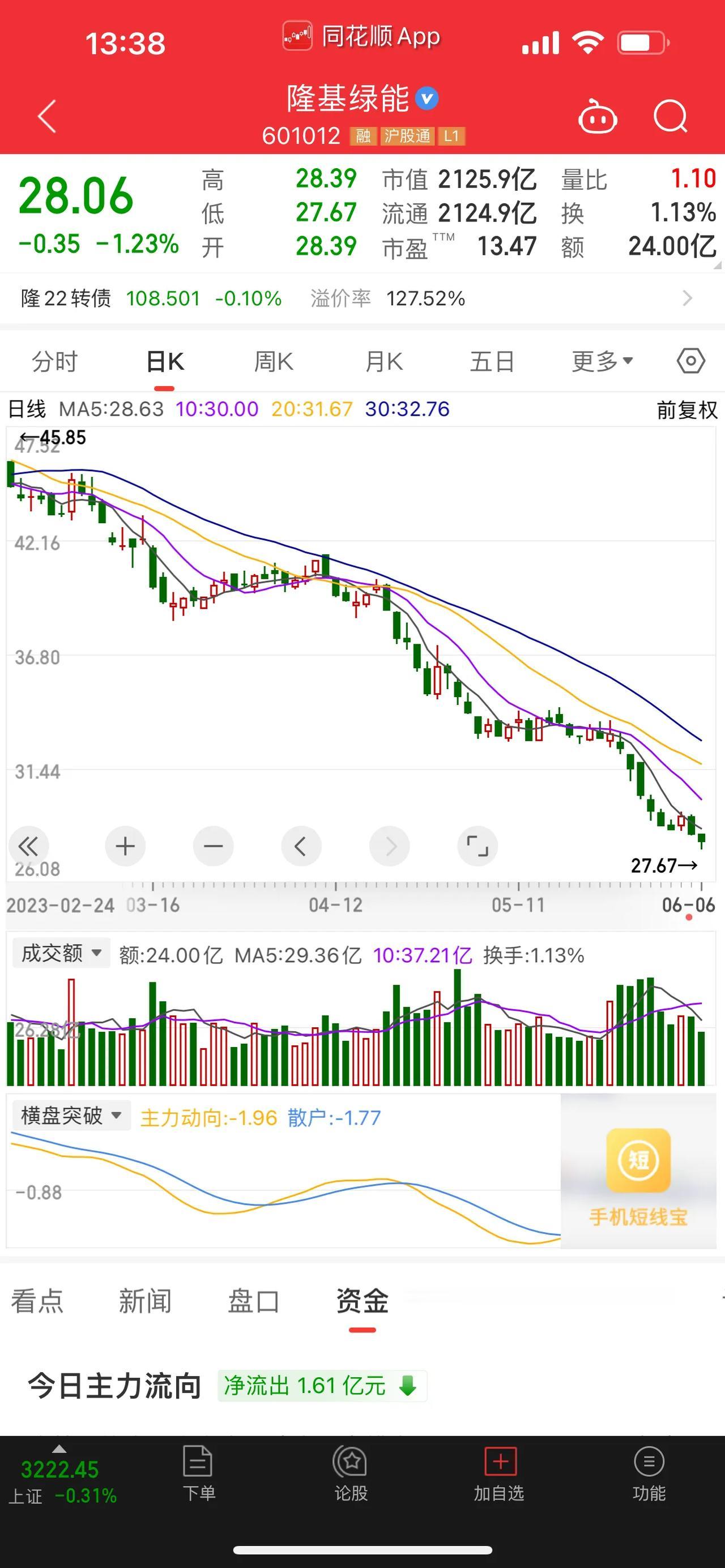
Task: Tap 市值 2125.9亿 value
Action: pyautogui.click(x=488, y=179)
